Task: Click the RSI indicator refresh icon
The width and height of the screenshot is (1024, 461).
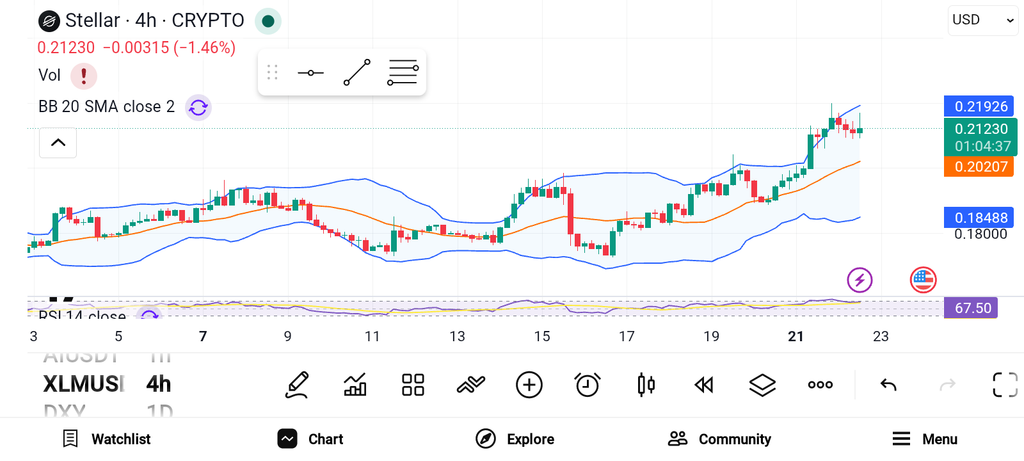Action: (150, 316)
